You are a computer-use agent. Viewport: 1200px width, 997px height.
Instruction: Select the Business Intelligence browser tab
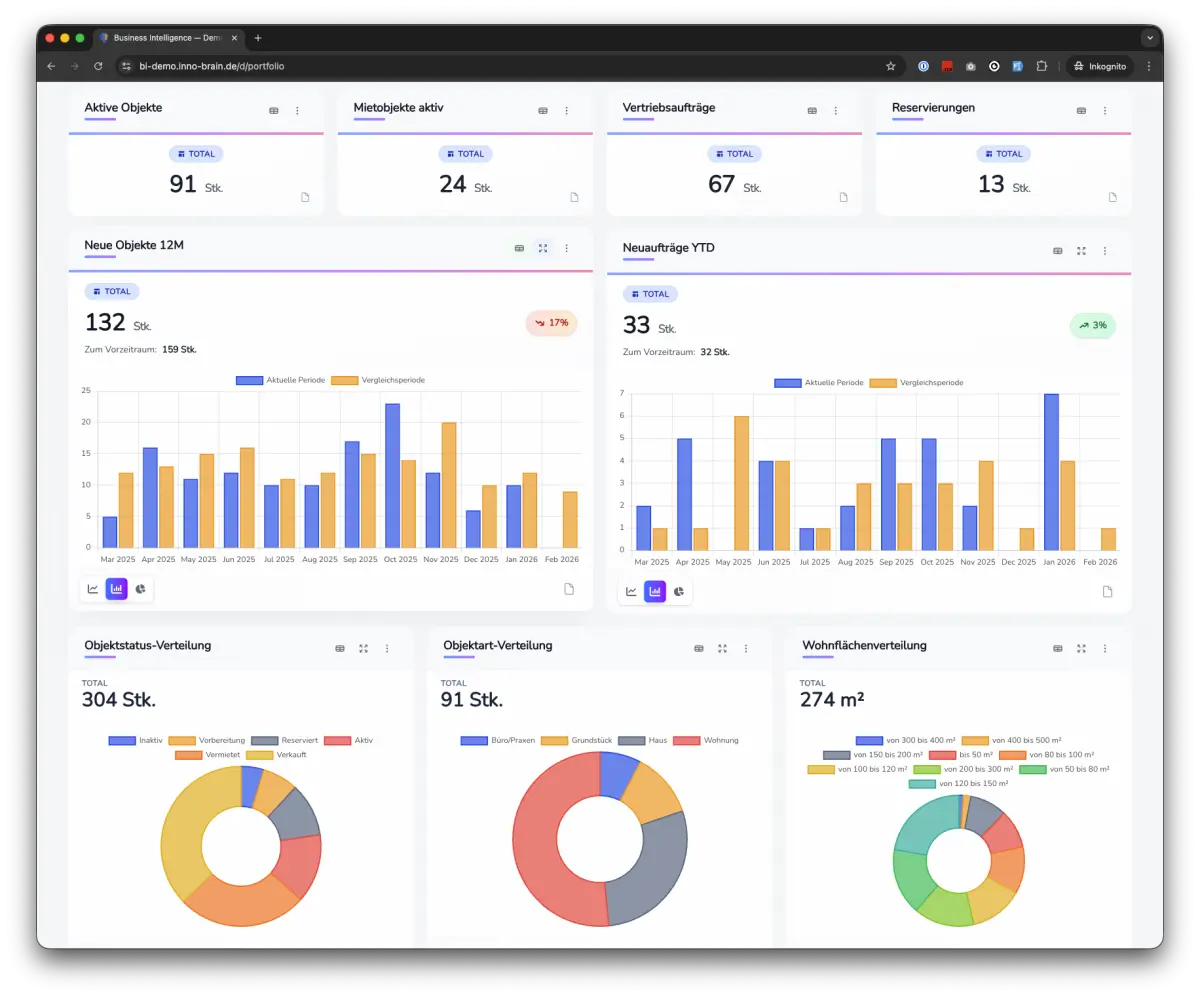168,38
